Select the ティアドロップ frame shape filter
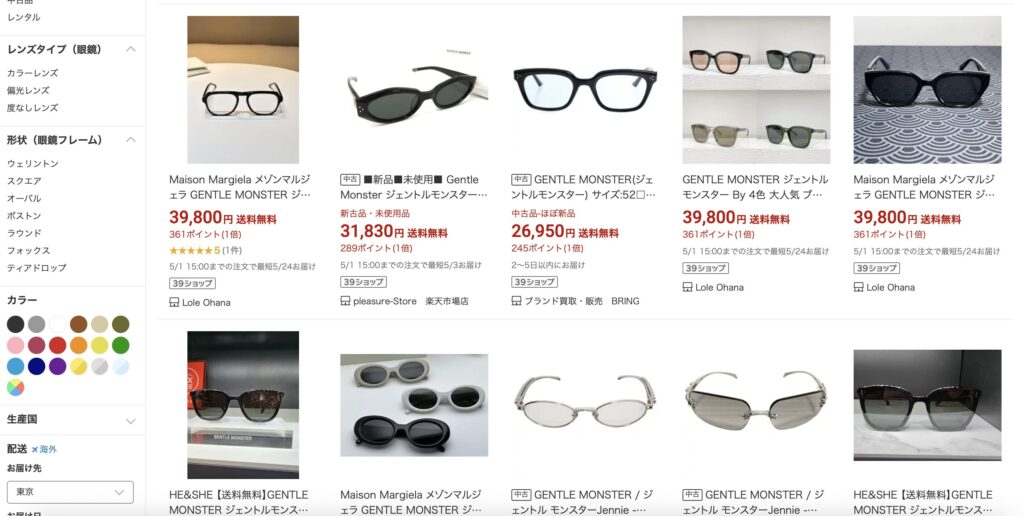Screen dimensions: 1024x516 (37, 268)
